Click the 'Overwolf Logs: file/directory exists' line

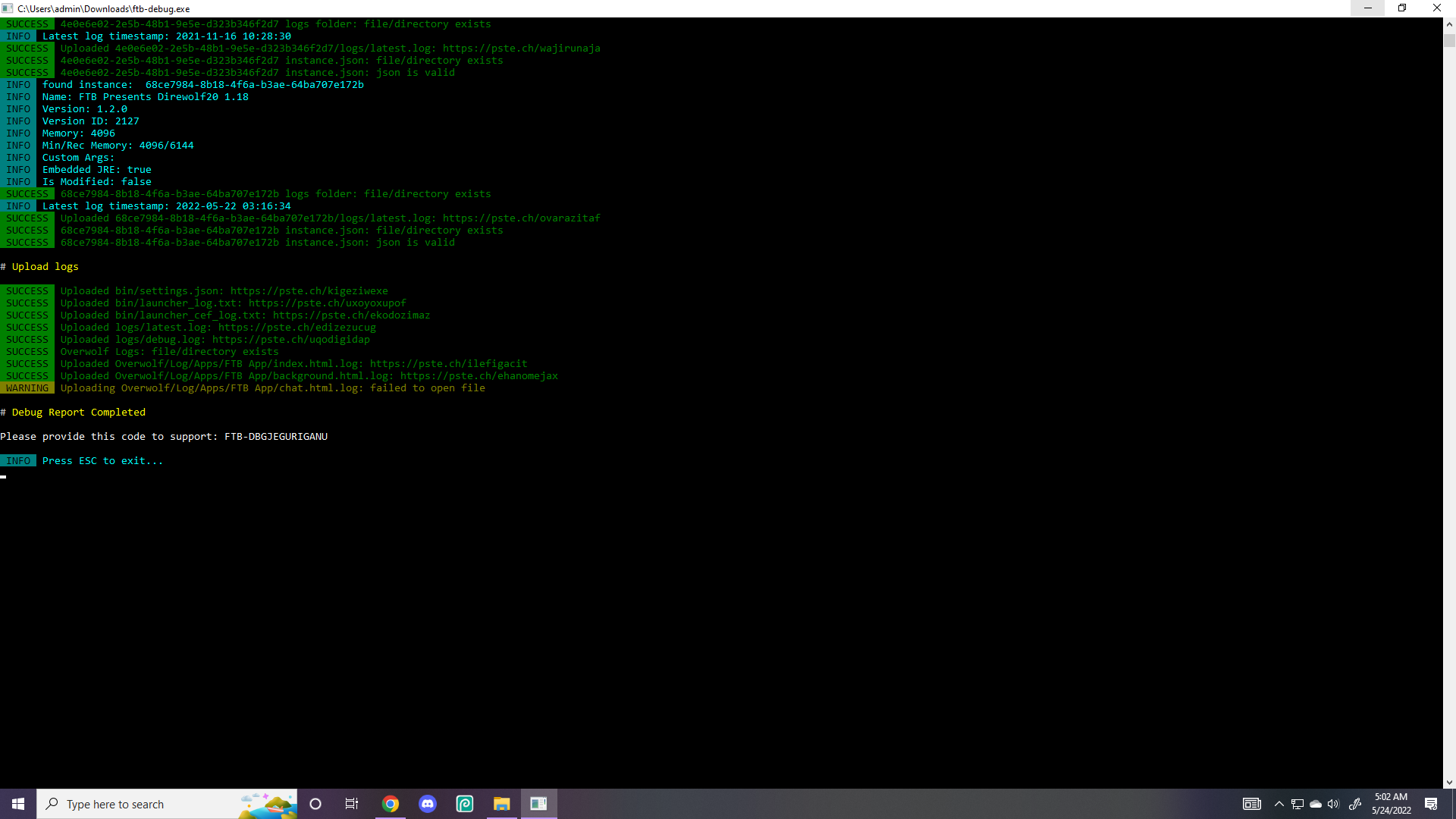pyautogui.click(x=170, y=352)
